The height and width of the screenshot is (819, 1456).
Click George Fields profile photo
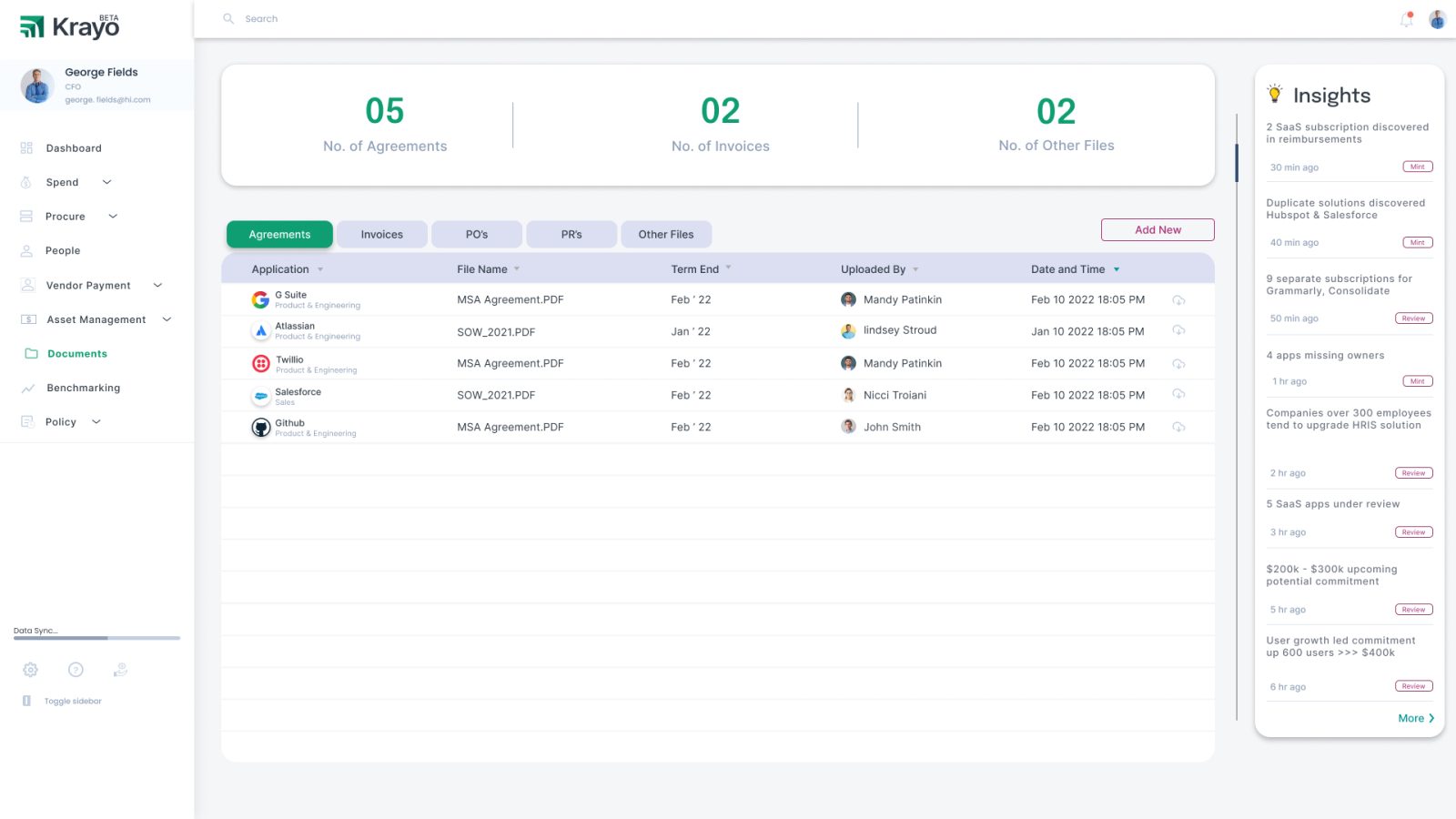(x=37, y=86)
